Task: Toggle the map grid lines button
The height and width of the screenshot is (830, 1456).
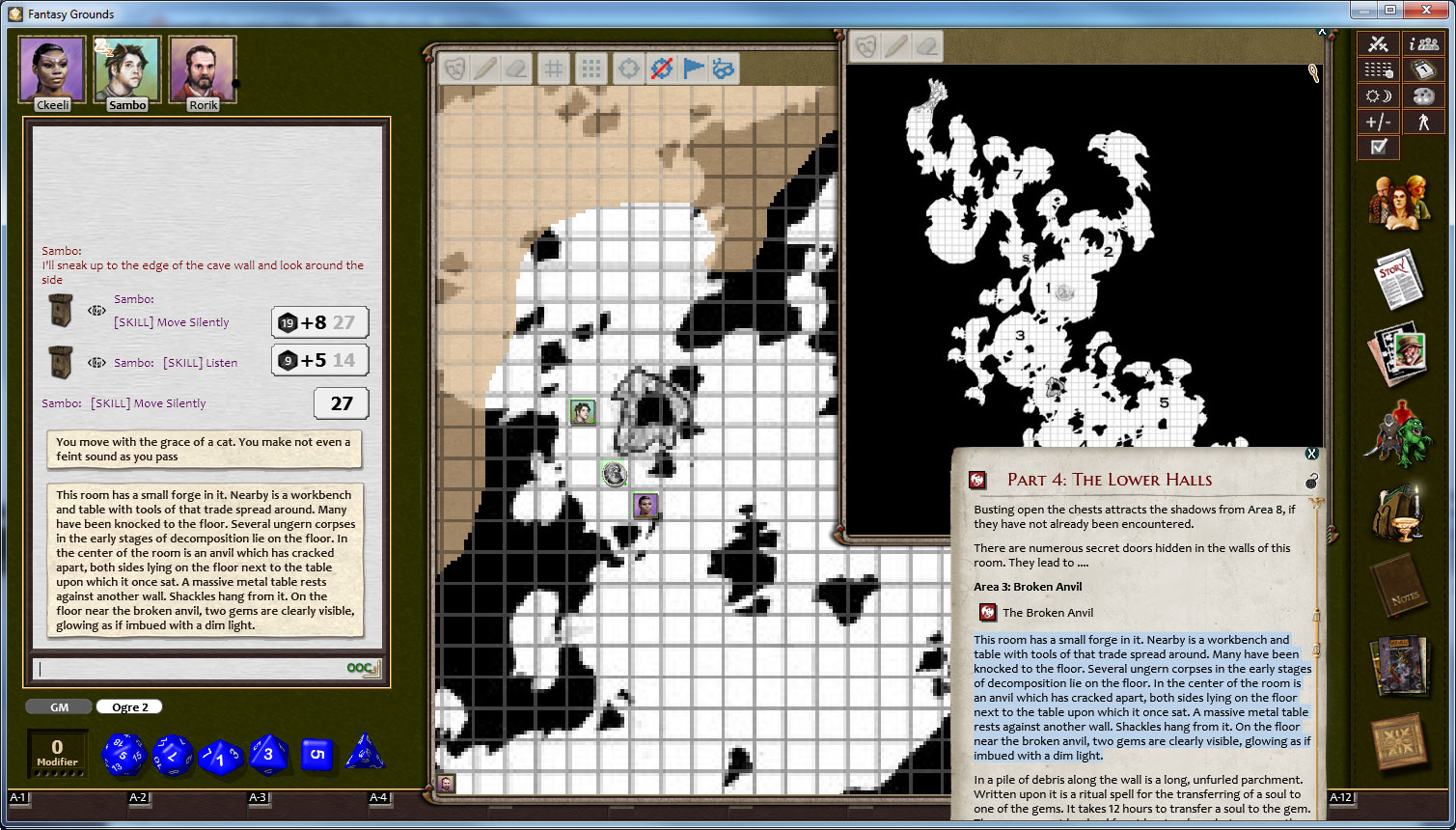Action: [554, 69]
